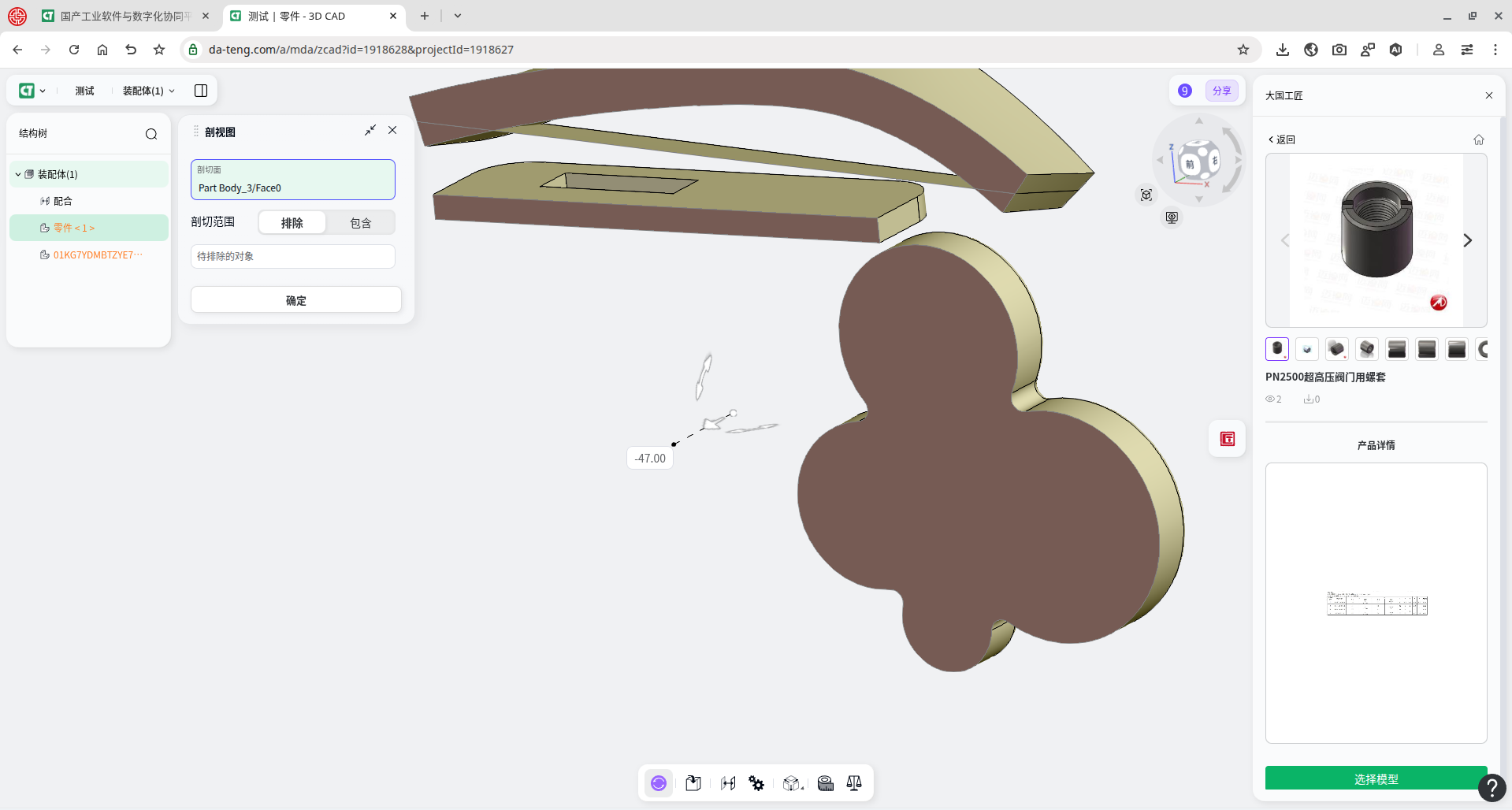Collapse the 剖视图 dialog with shrink arrows
The height and width of the screenshot is (810, 1512).
[370, 130]
